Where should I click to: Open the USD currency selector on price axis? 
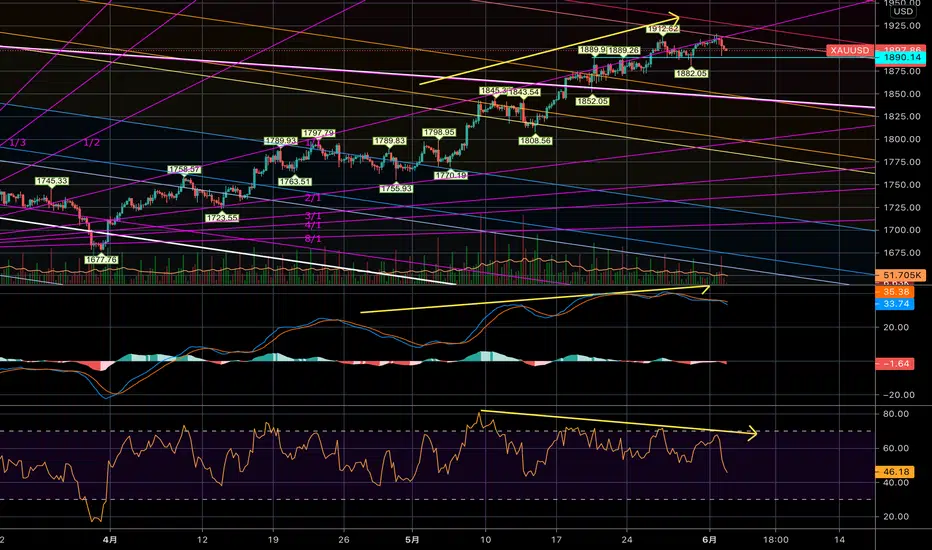click(x=903, y=11)
